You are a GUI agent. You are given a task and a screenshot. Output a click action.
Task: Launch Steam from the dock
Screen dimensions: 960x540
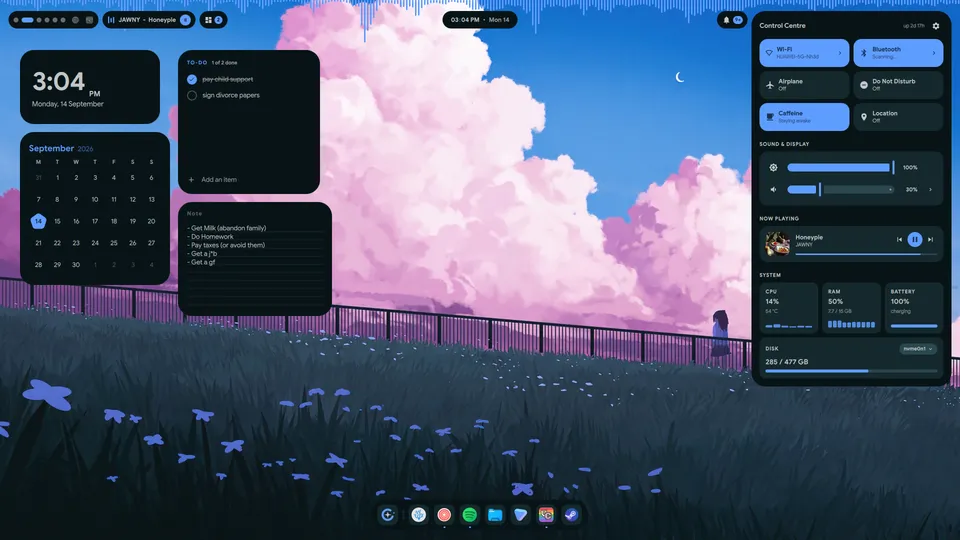(571, 515)
